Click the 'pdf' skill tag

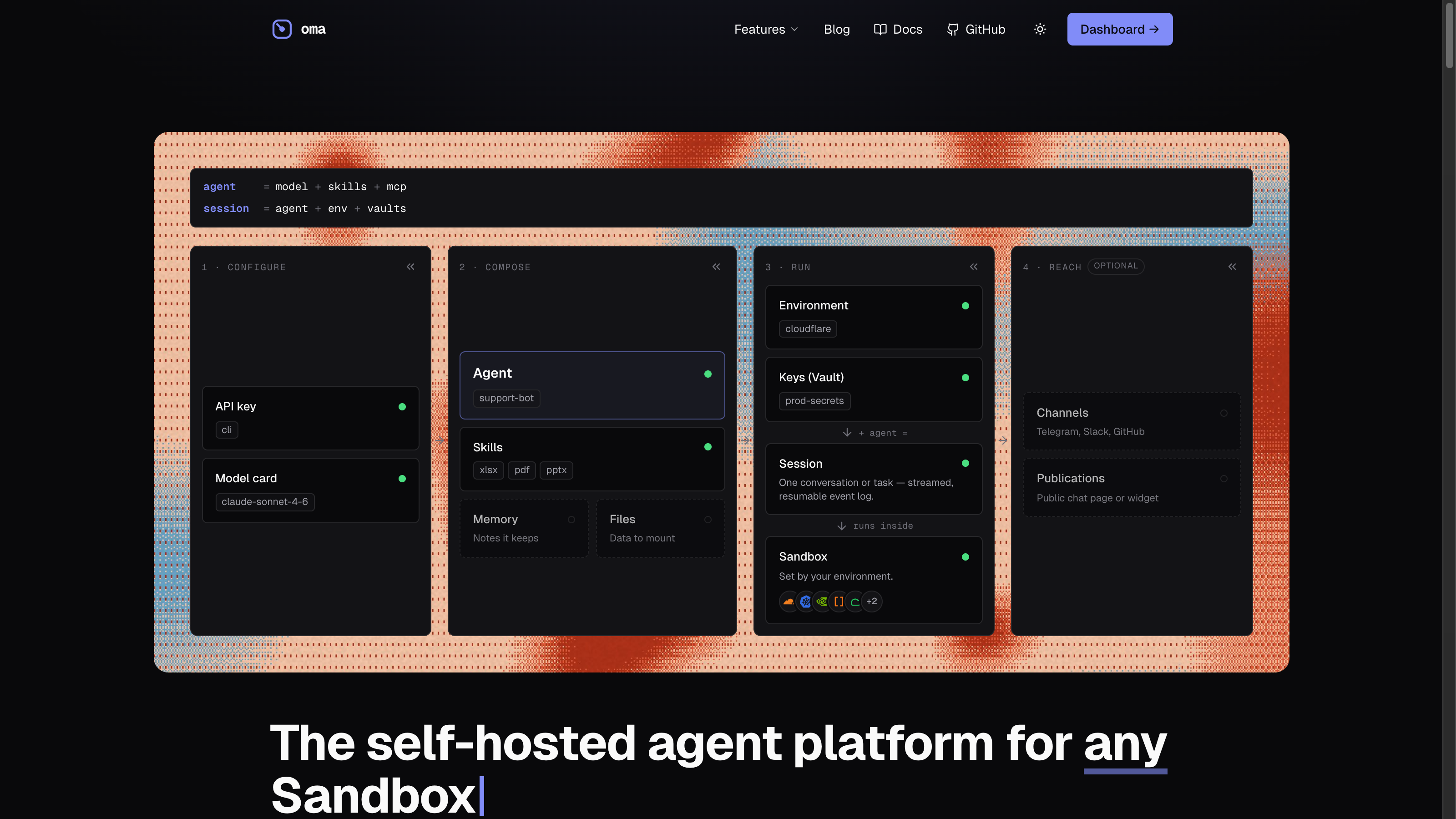522,470
